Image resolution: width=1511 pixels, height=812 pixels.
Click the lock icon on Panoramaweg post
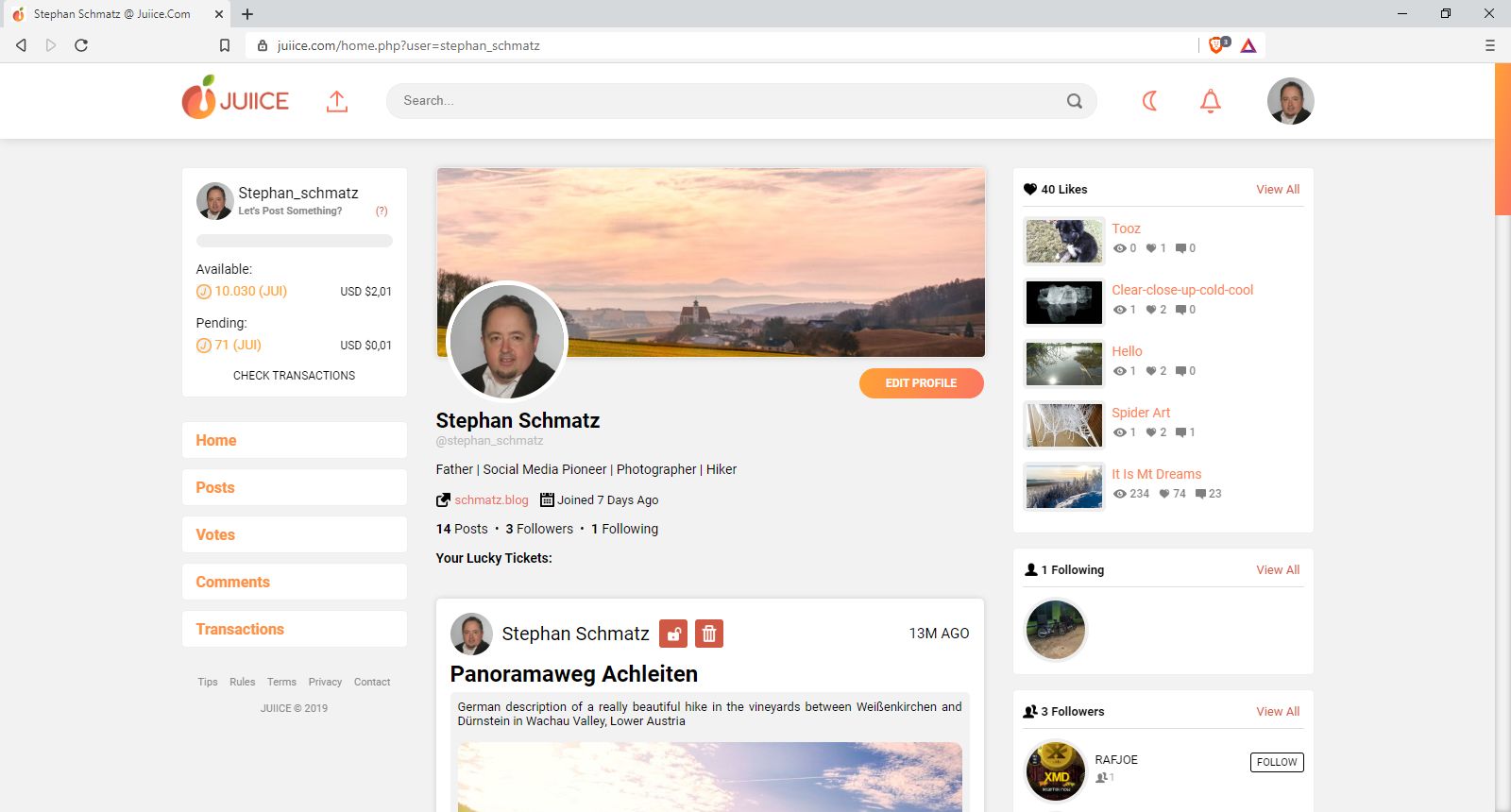tap(673, 634)
